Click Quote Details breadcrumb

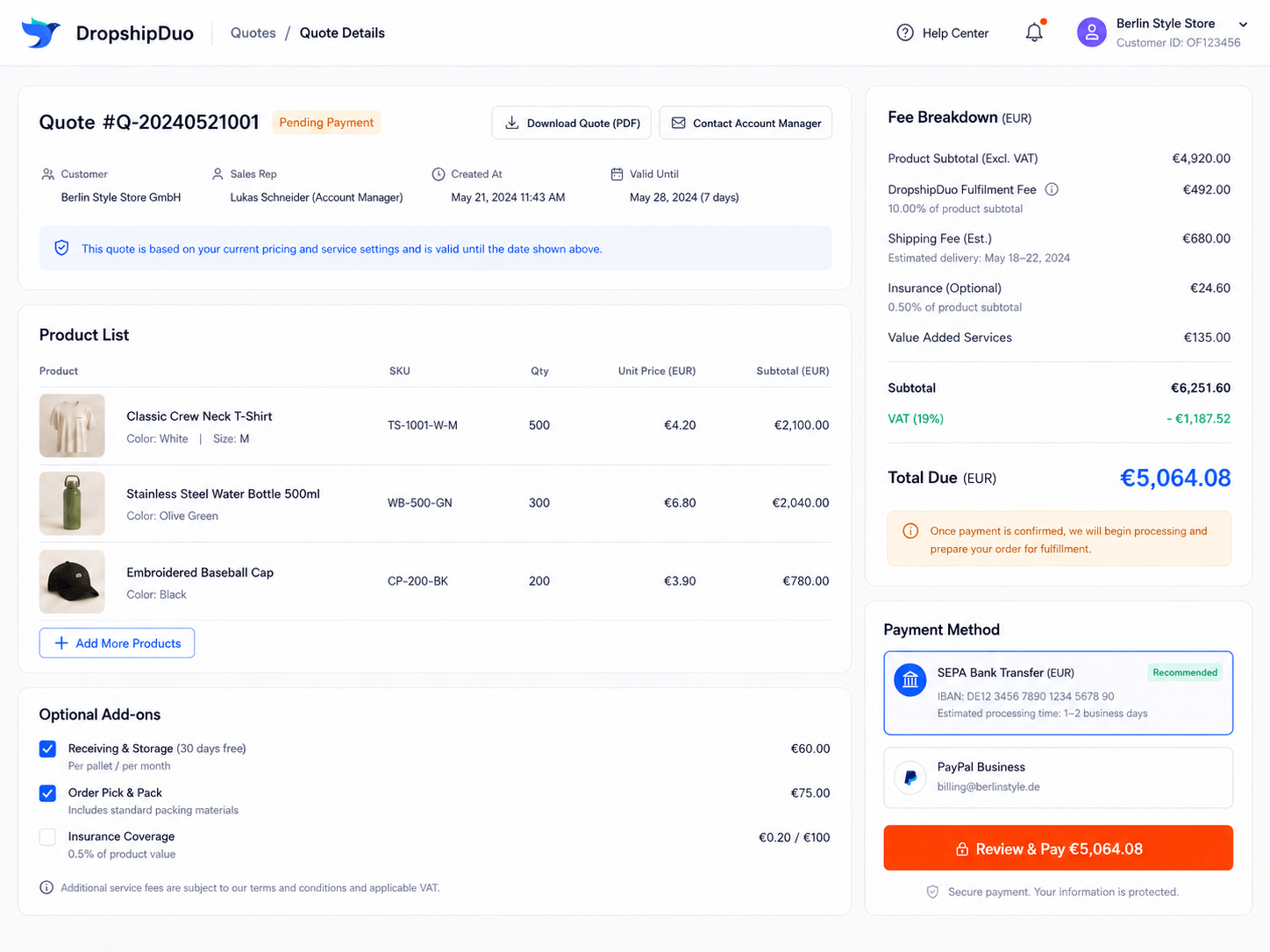(342, 32)
